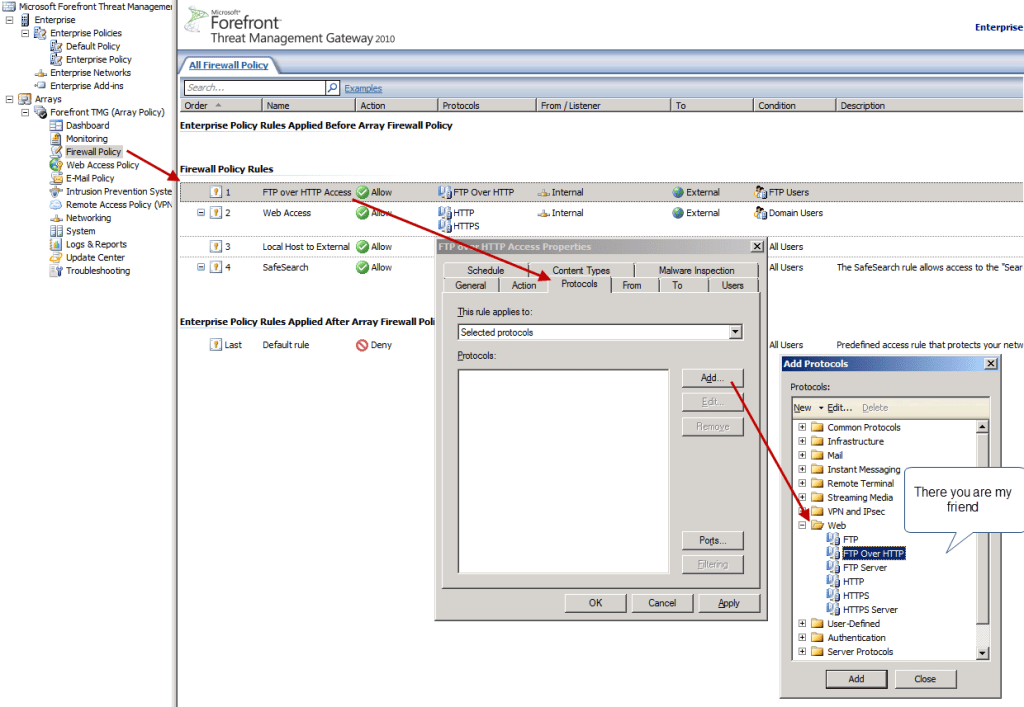Screen dimensions: 1024x707
Task: Click the FTP Users group icon
Action: pos(760,193)
